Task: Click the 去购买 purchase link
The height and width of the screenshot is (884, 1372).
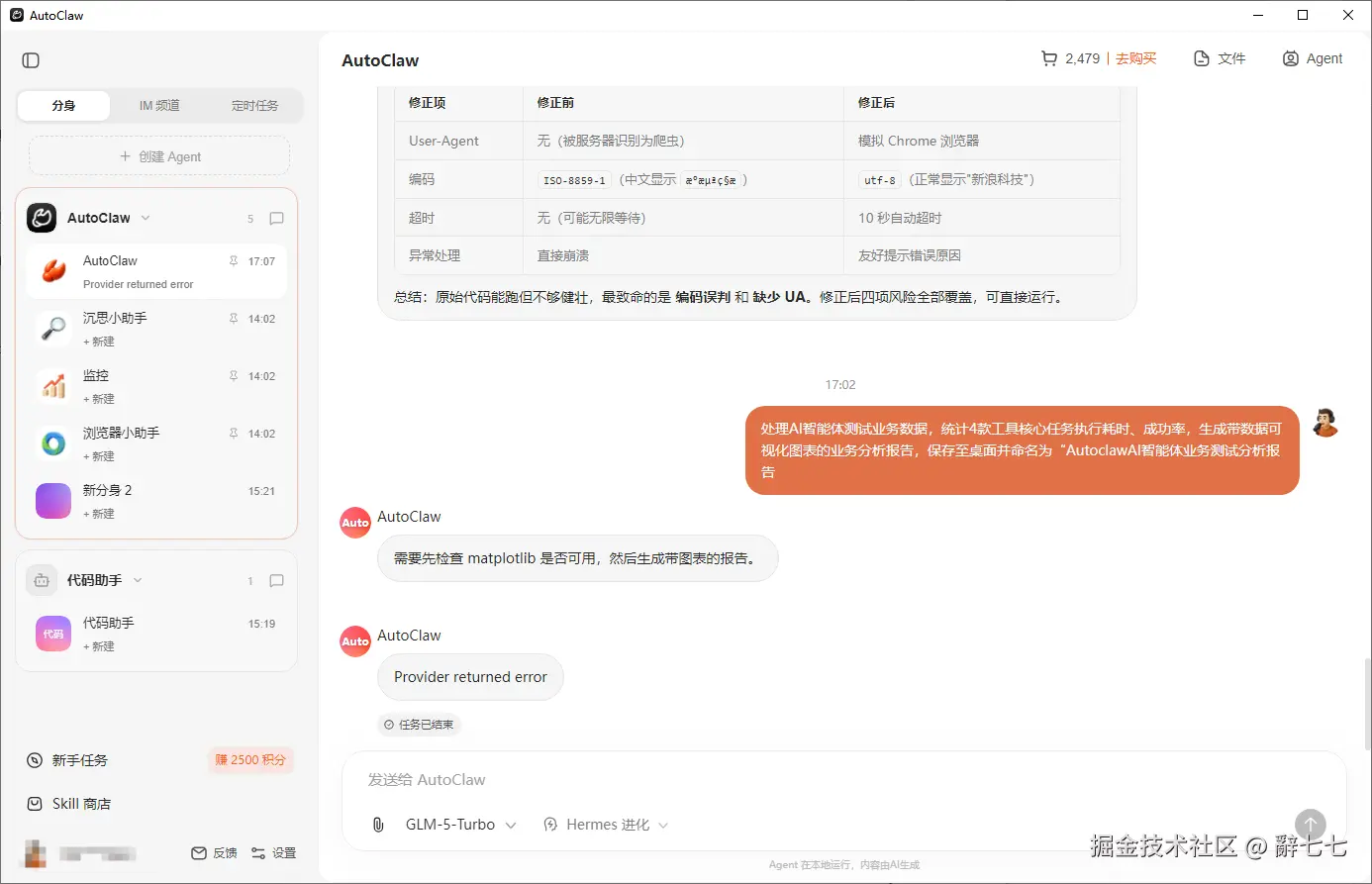Action: 1136,58
